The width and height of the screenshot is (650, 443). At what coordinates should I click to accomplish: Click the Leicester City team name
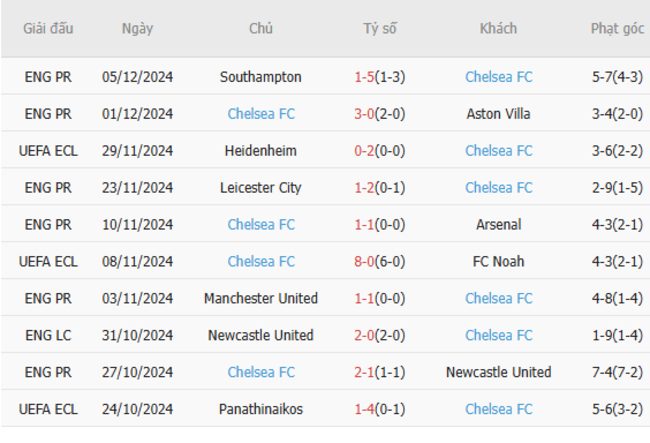click(261, 187)
